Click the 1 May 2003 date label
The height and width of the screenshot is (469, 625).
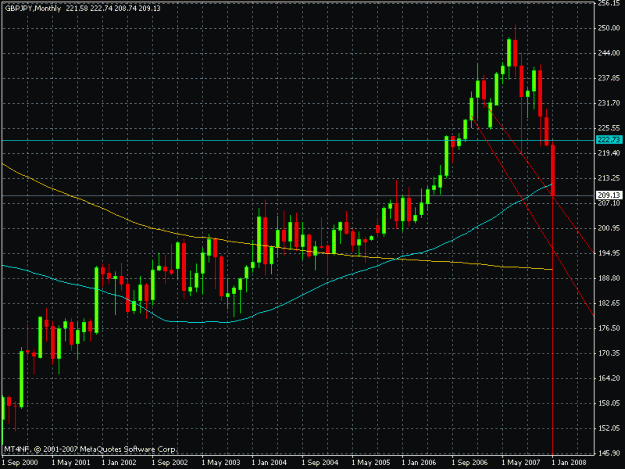coord(221,463)
